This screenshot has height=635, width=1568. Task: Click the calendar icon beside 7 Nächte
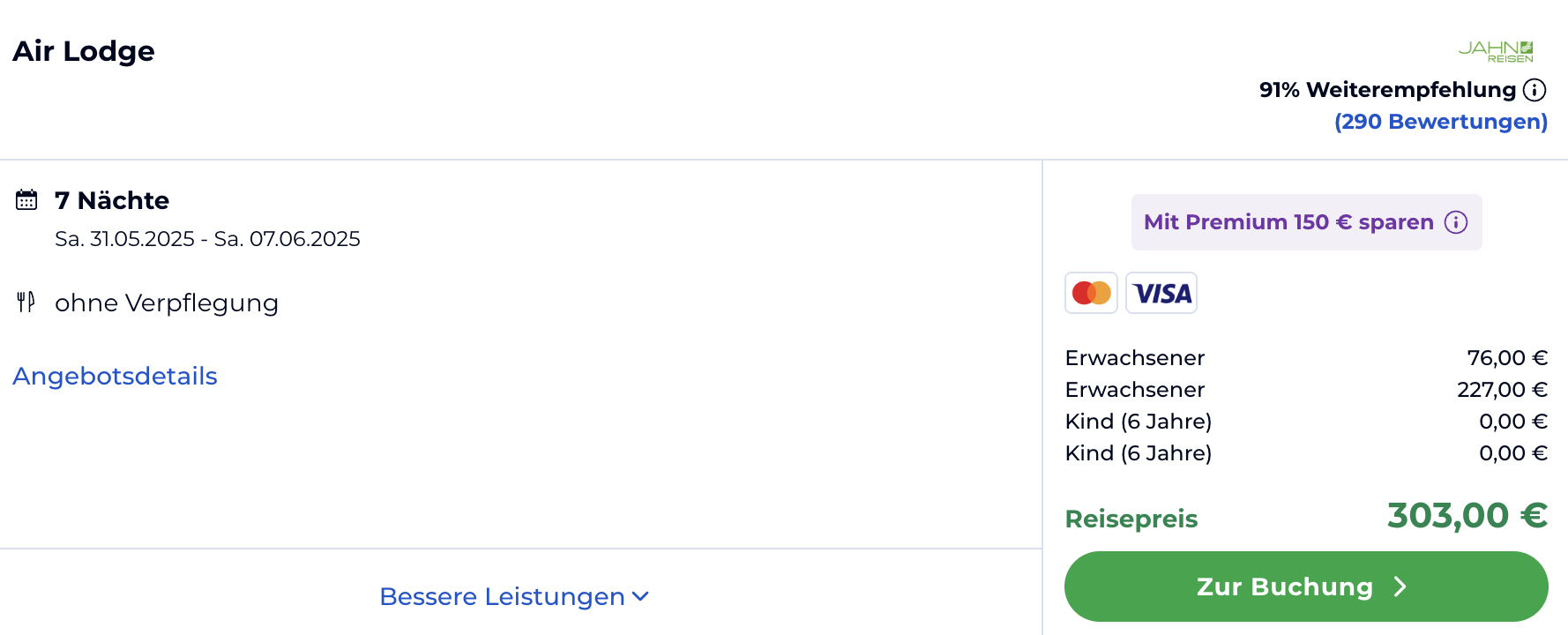click(x=26, y=200)
